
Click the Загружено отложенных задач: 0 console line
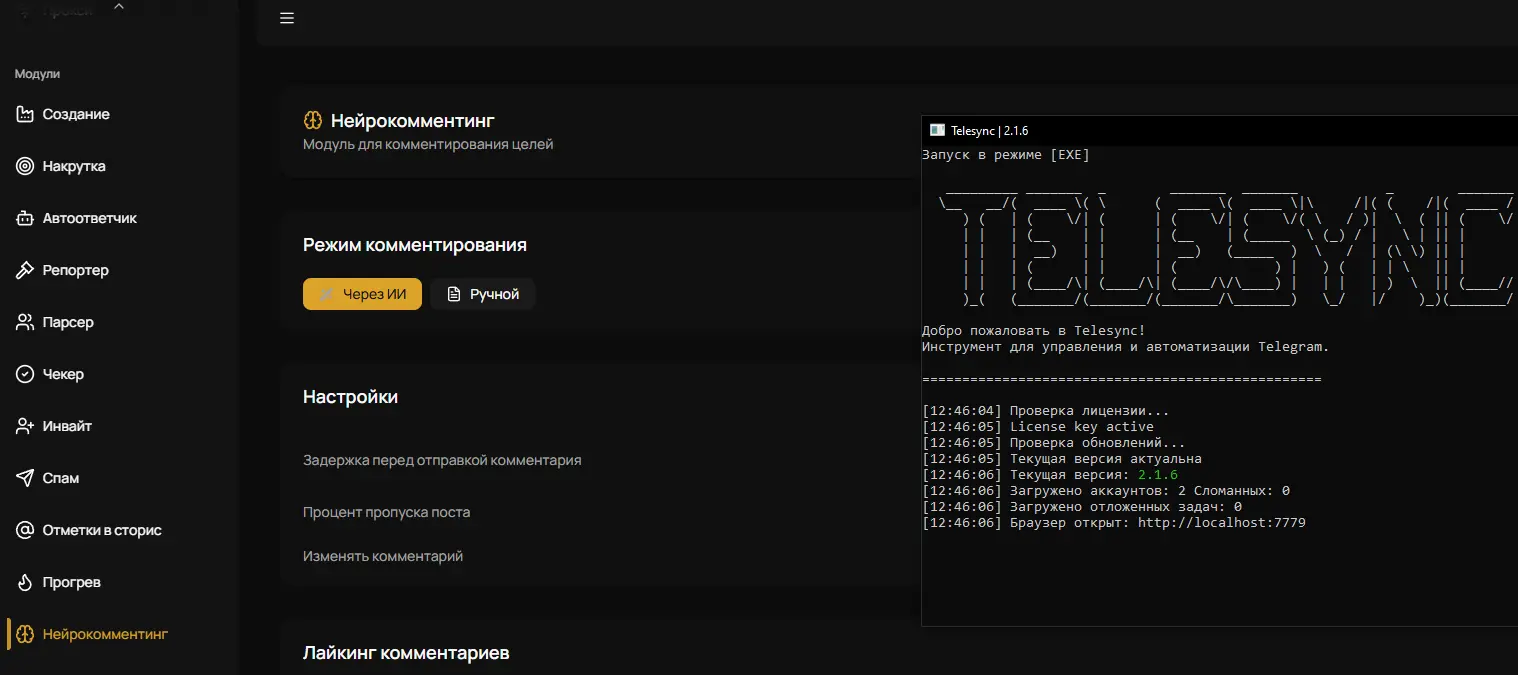tap(1081, 507)
